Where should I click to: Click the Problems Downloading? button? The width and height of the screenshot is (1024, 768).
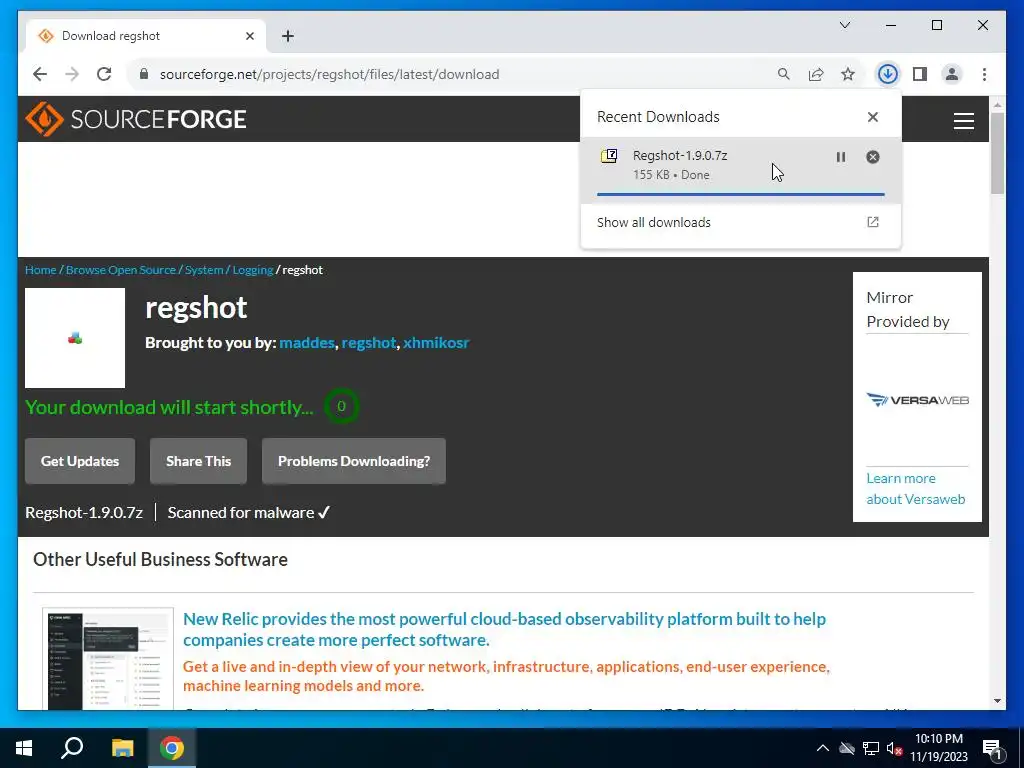[x=354, y=461]
